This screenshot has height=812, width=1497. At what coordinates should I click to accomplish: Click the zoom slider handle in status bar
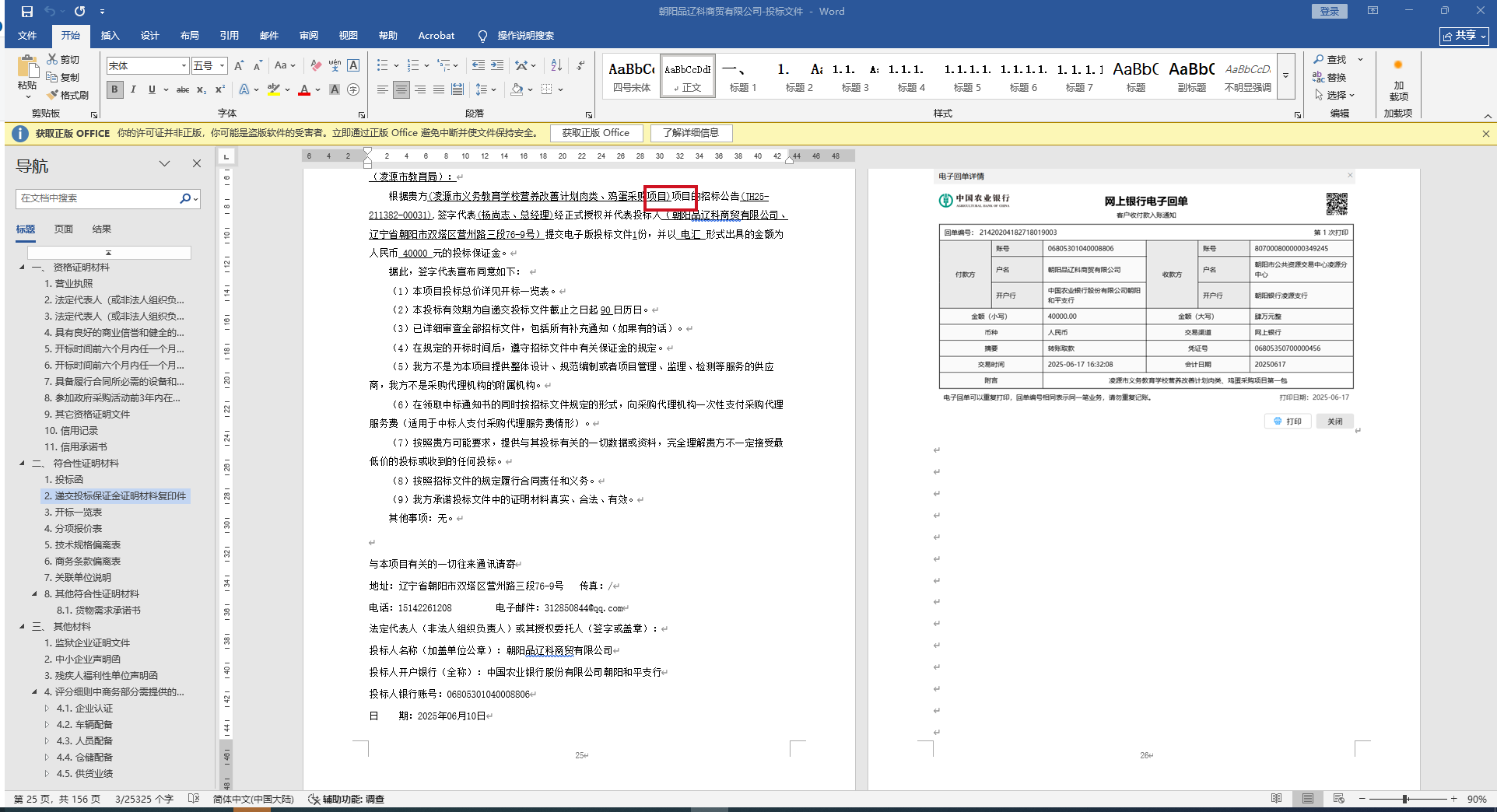[x=1405, y=799]
